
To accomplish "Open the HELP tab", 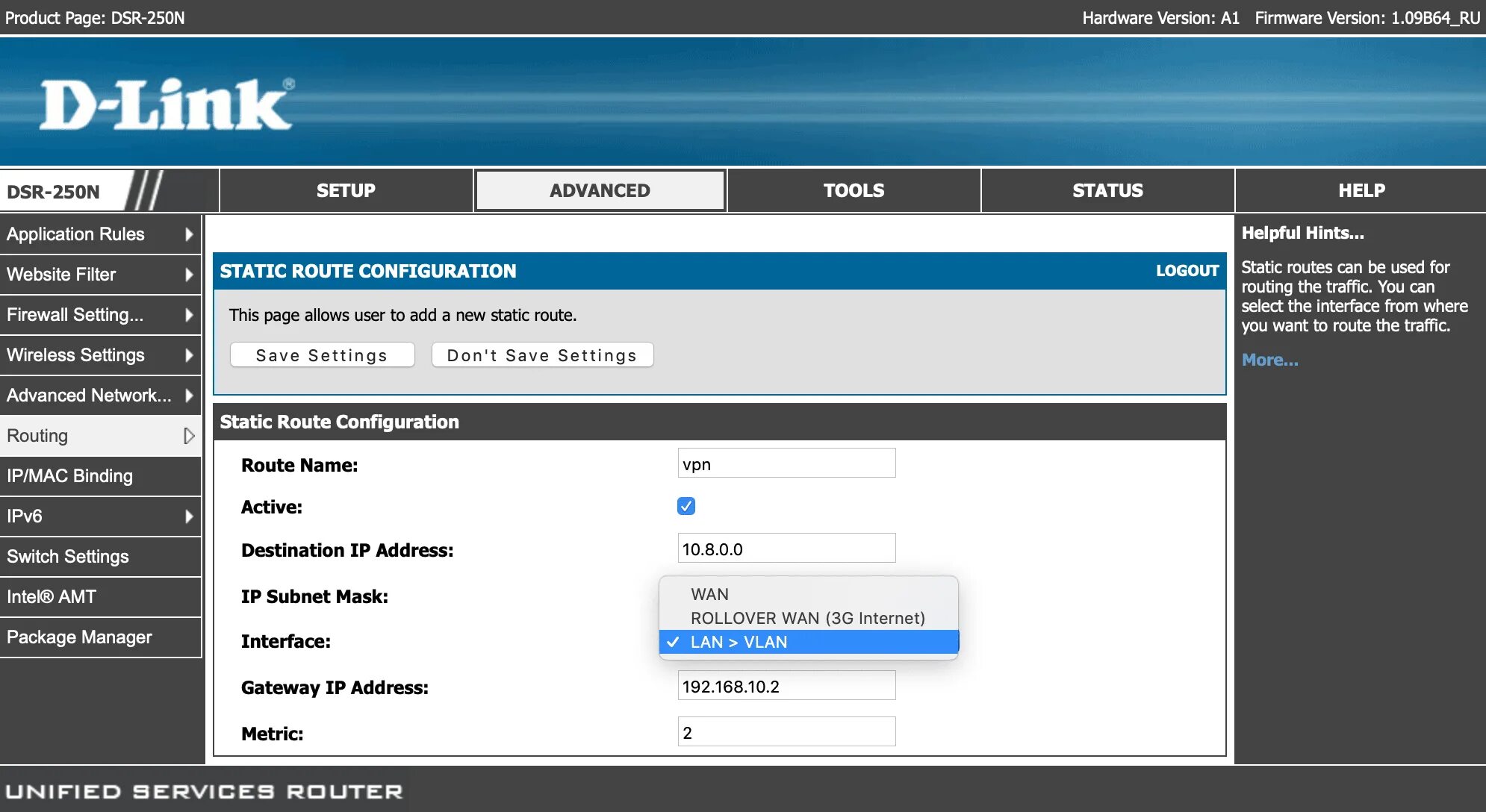I will [x=1361, y=190].
